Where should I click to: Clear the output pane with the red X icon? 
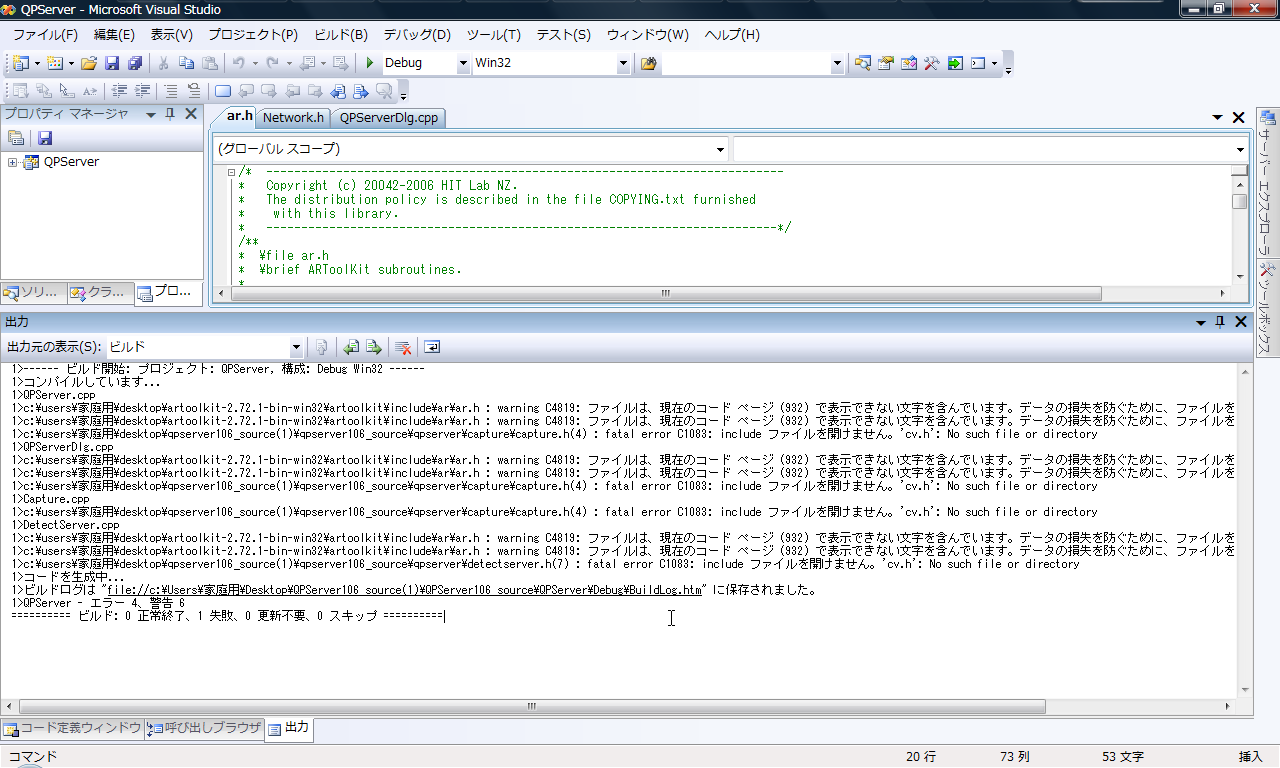pyautogui.click(x=403, y=347)
